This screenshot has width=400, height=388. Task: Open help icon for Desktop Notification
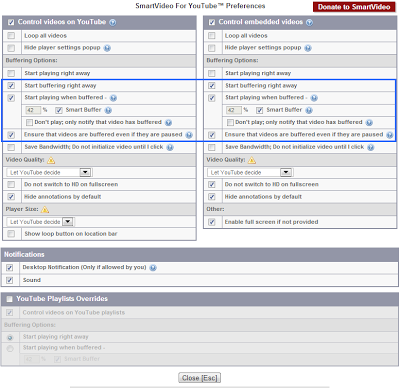point(153,268)
